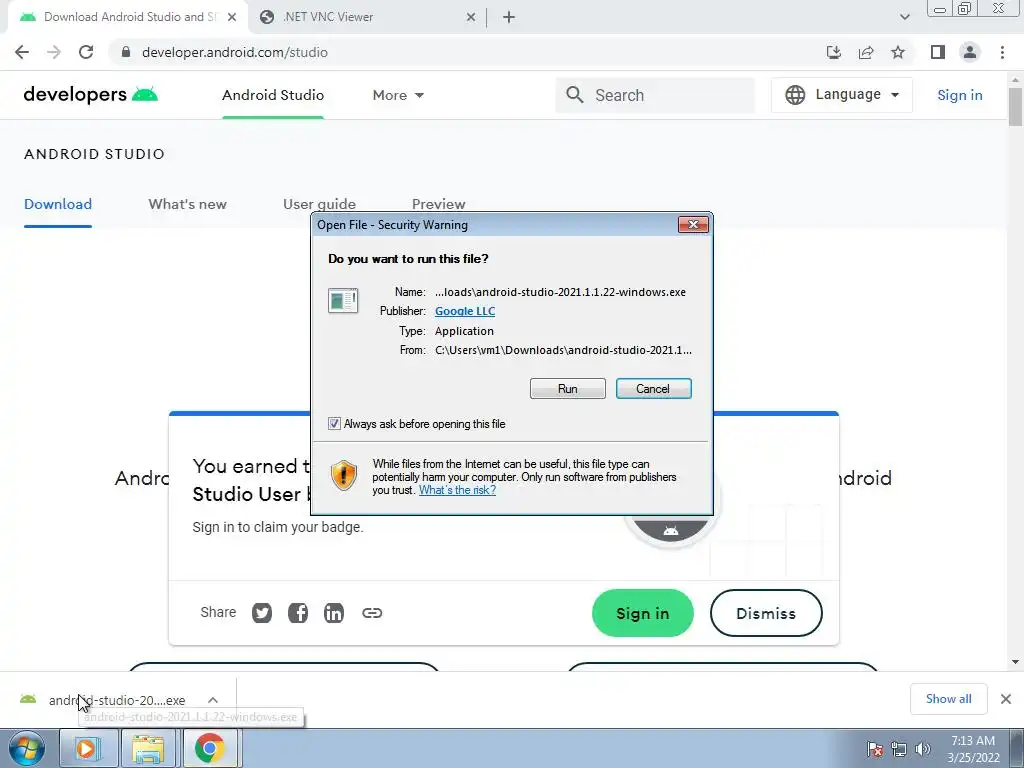Image resolution: width=1024 pixels, height=768 pixels.
Task: Share on Twitter icon
Action: [262, 613]
